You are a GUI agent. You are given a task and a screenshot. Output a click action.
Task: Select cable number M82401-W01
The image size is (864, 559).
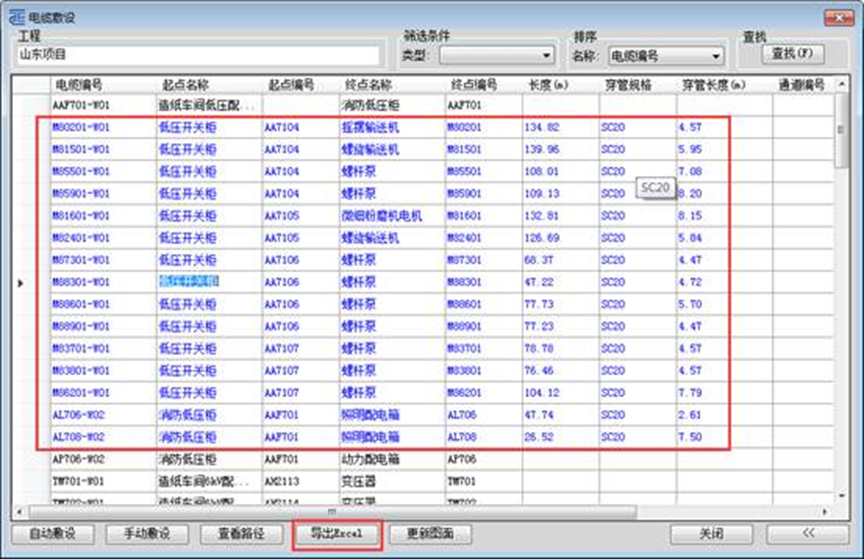tap(81, 238)
